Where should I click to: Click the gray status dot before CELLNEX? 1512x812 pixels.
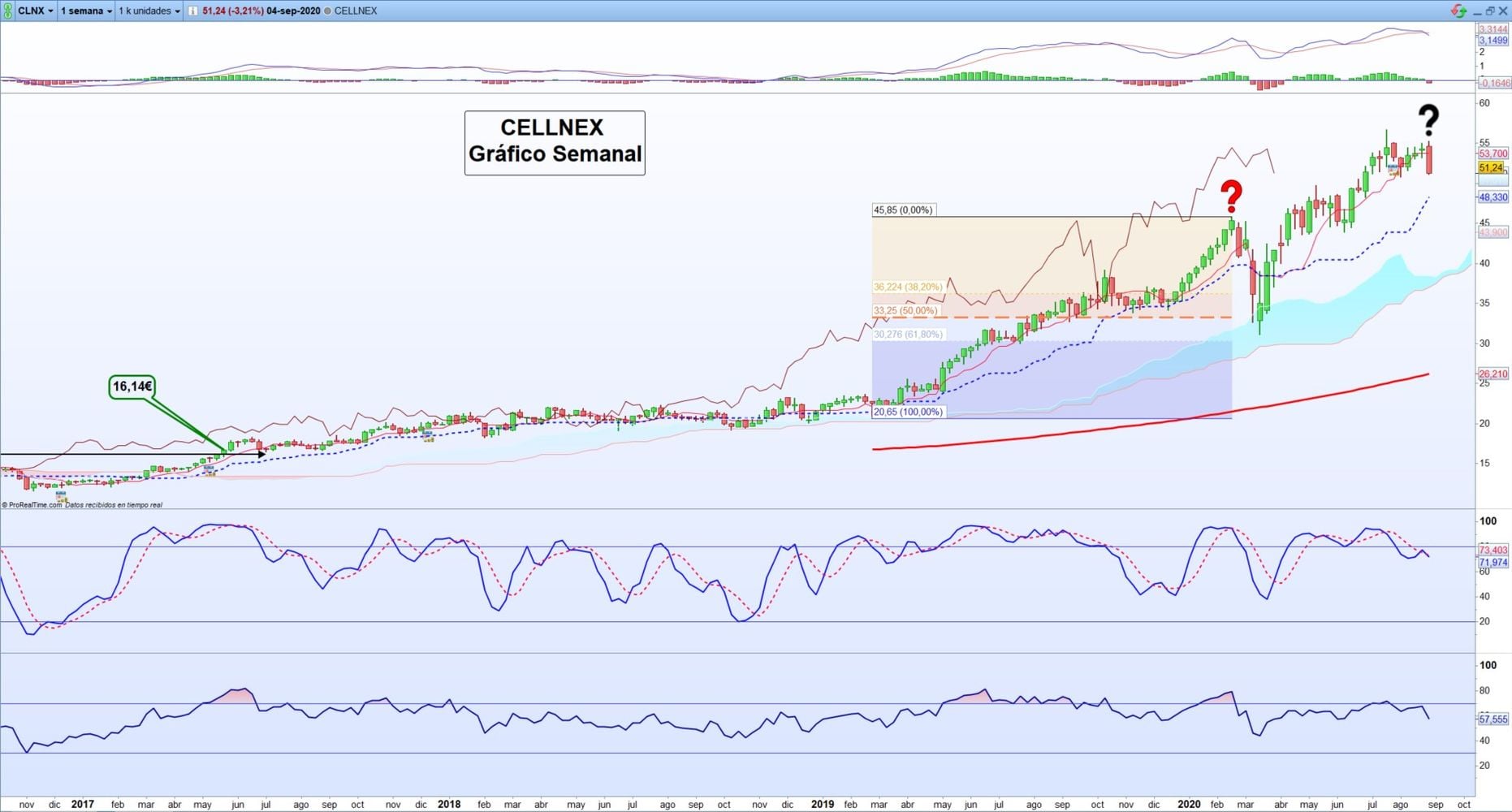point(327,11)
